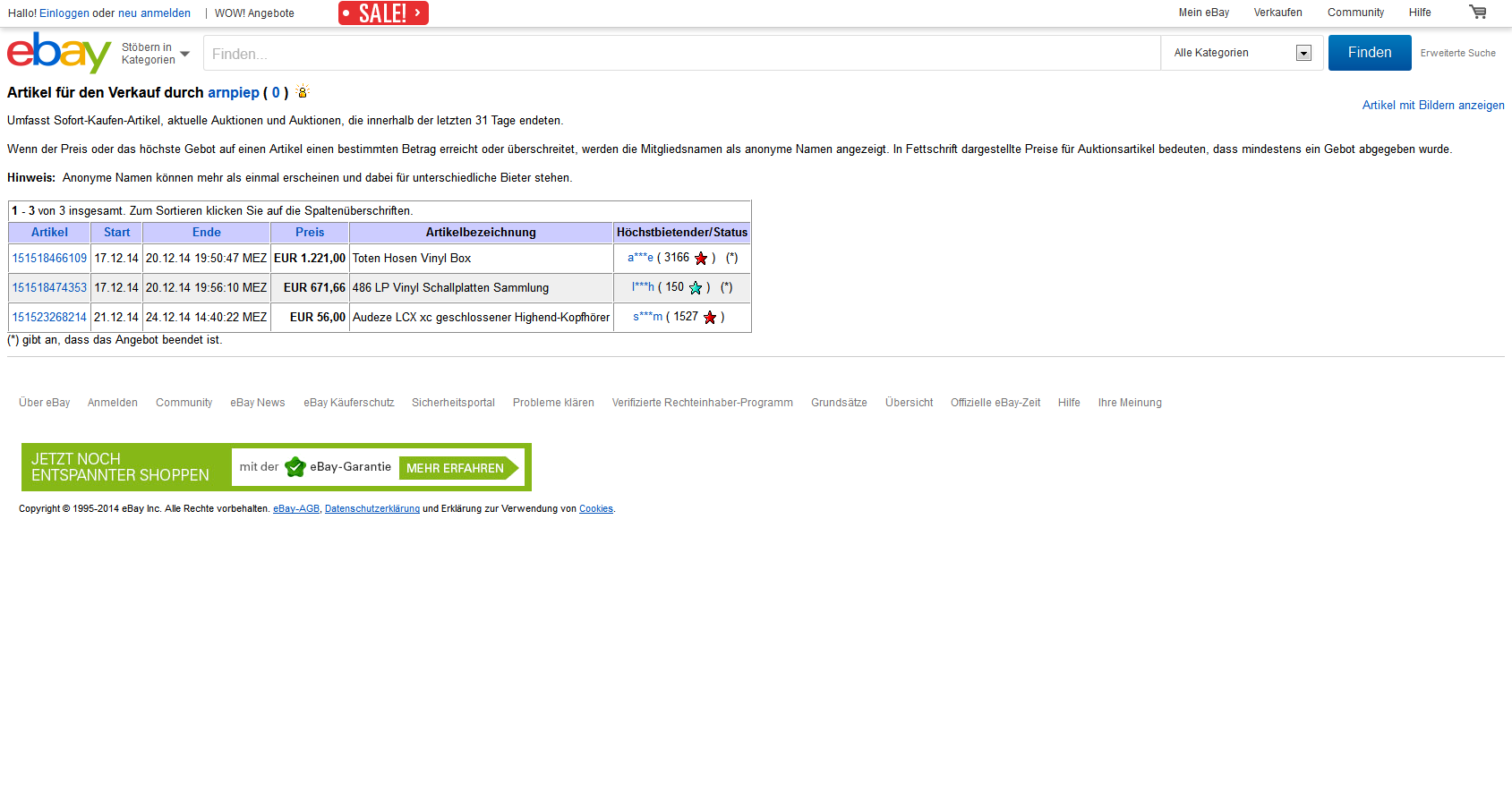Open seller profile arnpiep
The width and height of the screenshot is (1512, 809).
coord(234,92)
